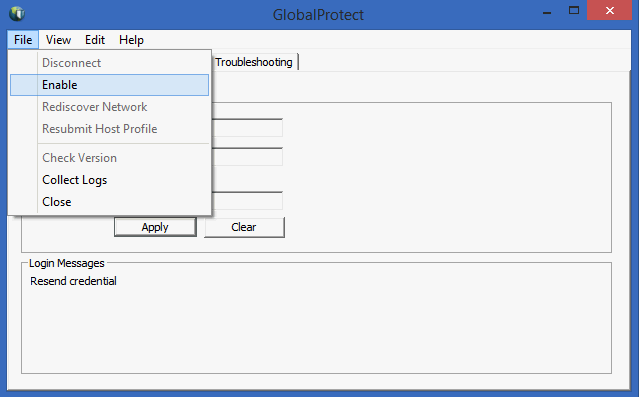Screen dimensions: 639x397
Task: Select Check Version menu entry
Action: point(109,158)
